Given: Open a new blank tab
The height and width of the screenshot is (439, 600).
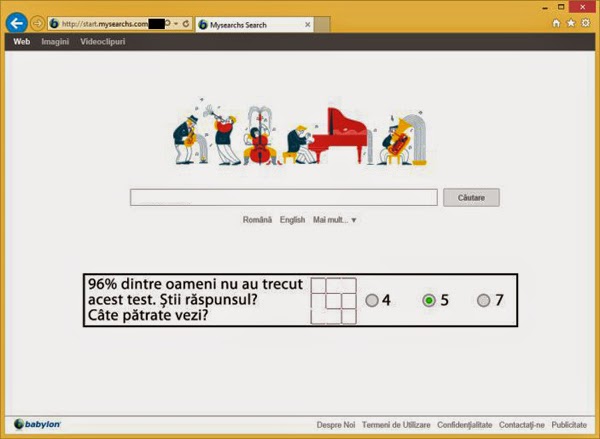Looking at the screenshot, I should (322, 25).
